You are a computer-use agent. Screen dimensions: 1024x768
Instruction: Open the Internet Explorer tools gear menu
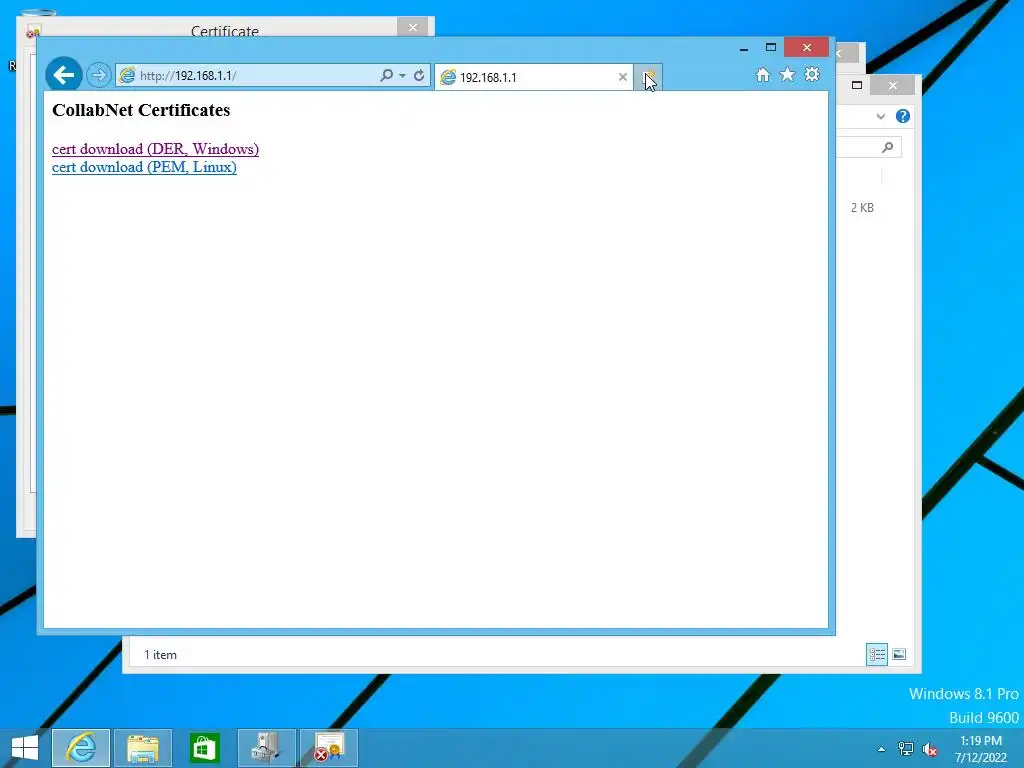click(812, 74)
